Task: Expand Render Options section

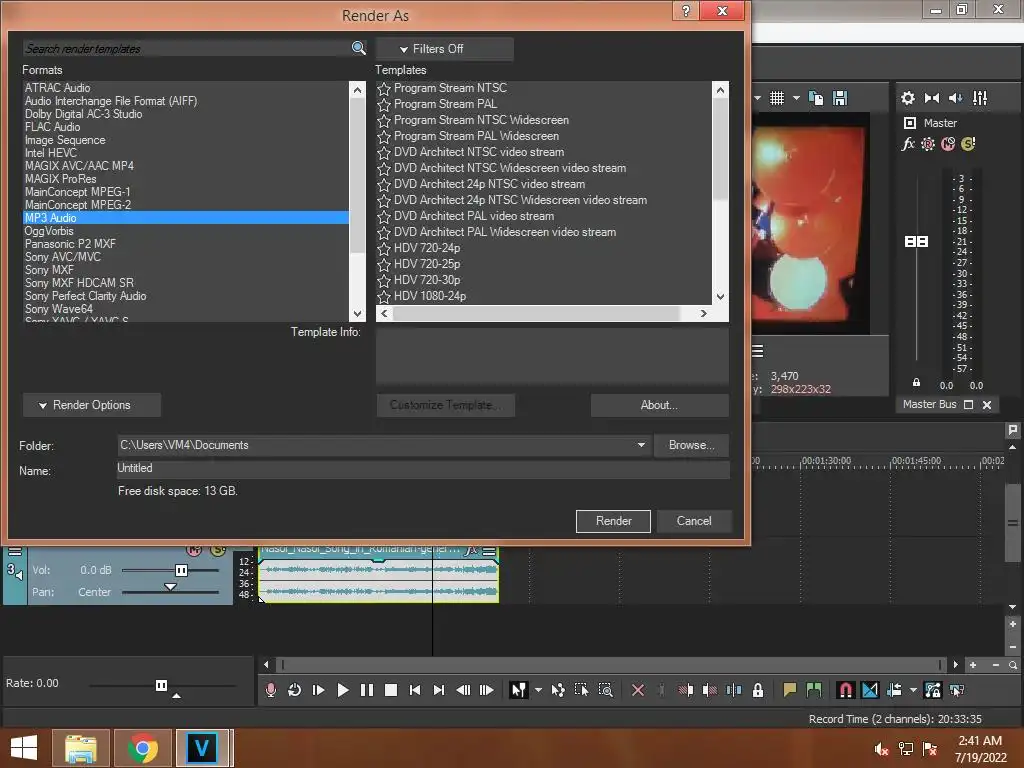Action: [x=91, y=405]
